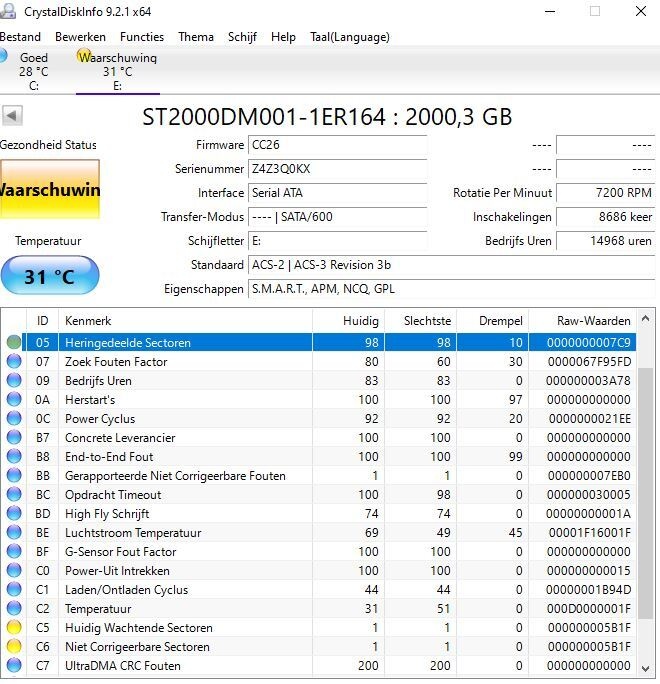Click the status dot for Opdracht Timeout

(x=14, y=494)
